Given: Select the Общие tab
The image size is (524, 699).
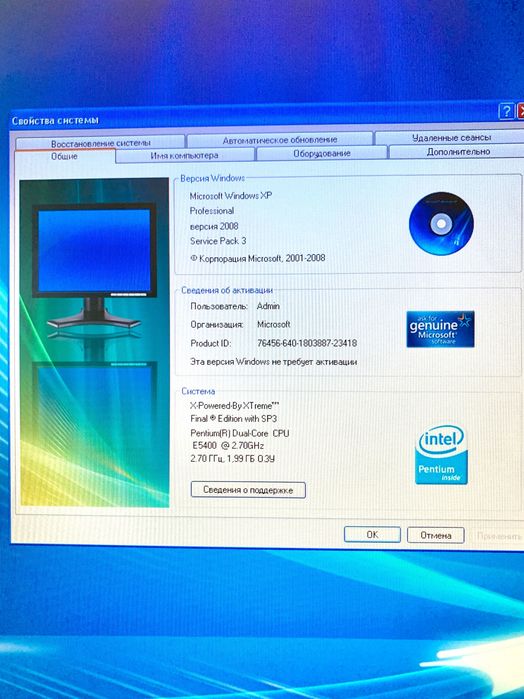Looking at the screenshot, I should 64,156.
